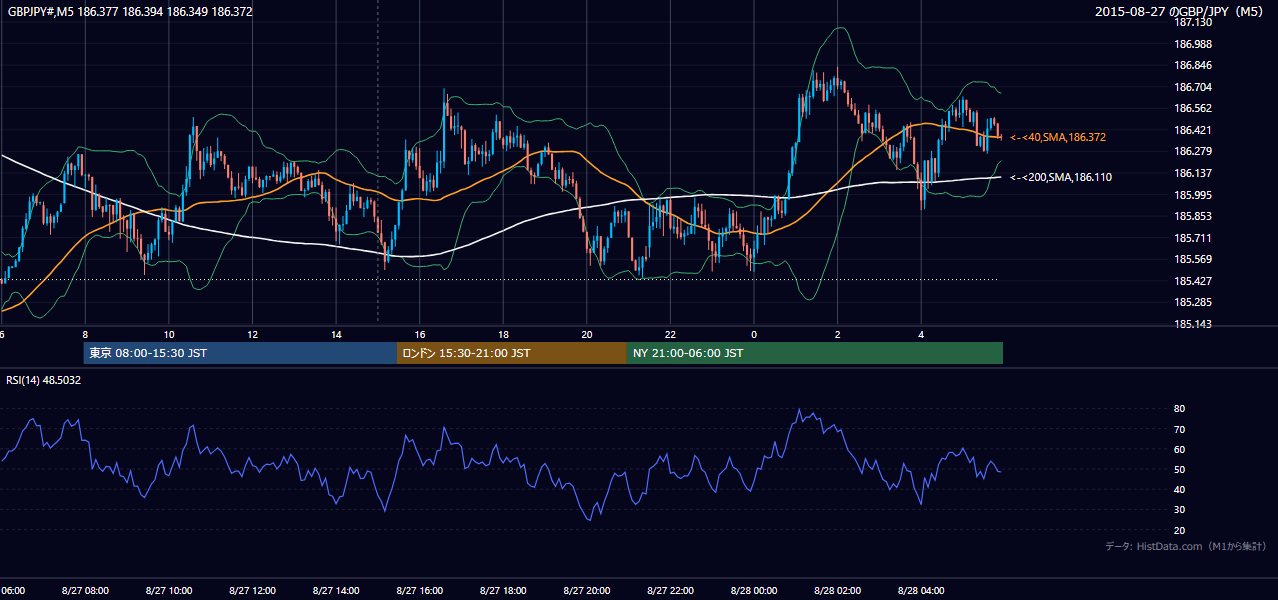Select the Tokyo 08:00-15:30 JST session bar

[240, 353]
